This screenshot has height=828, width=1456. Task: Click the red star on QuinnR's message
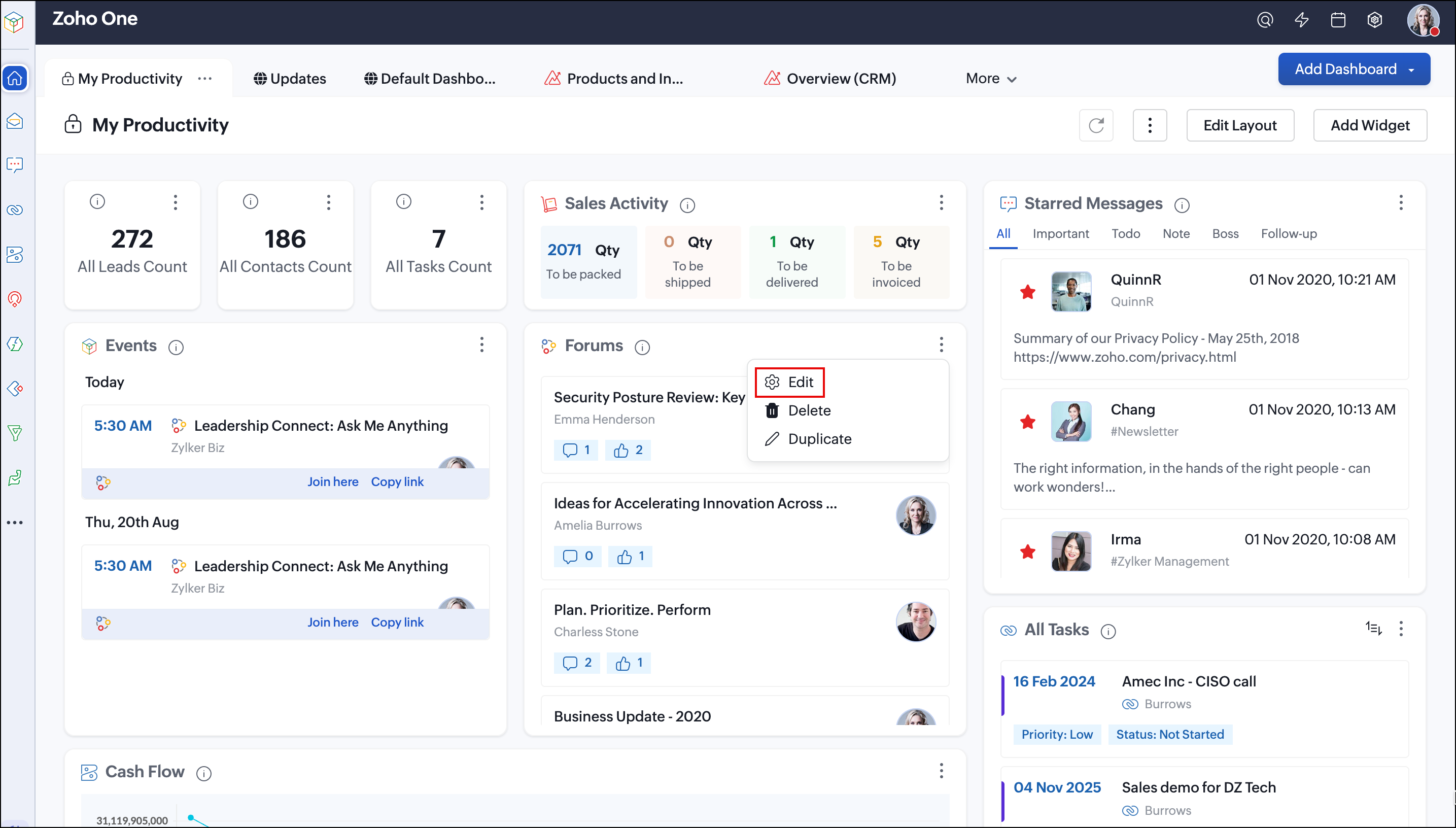(1027, 292)
